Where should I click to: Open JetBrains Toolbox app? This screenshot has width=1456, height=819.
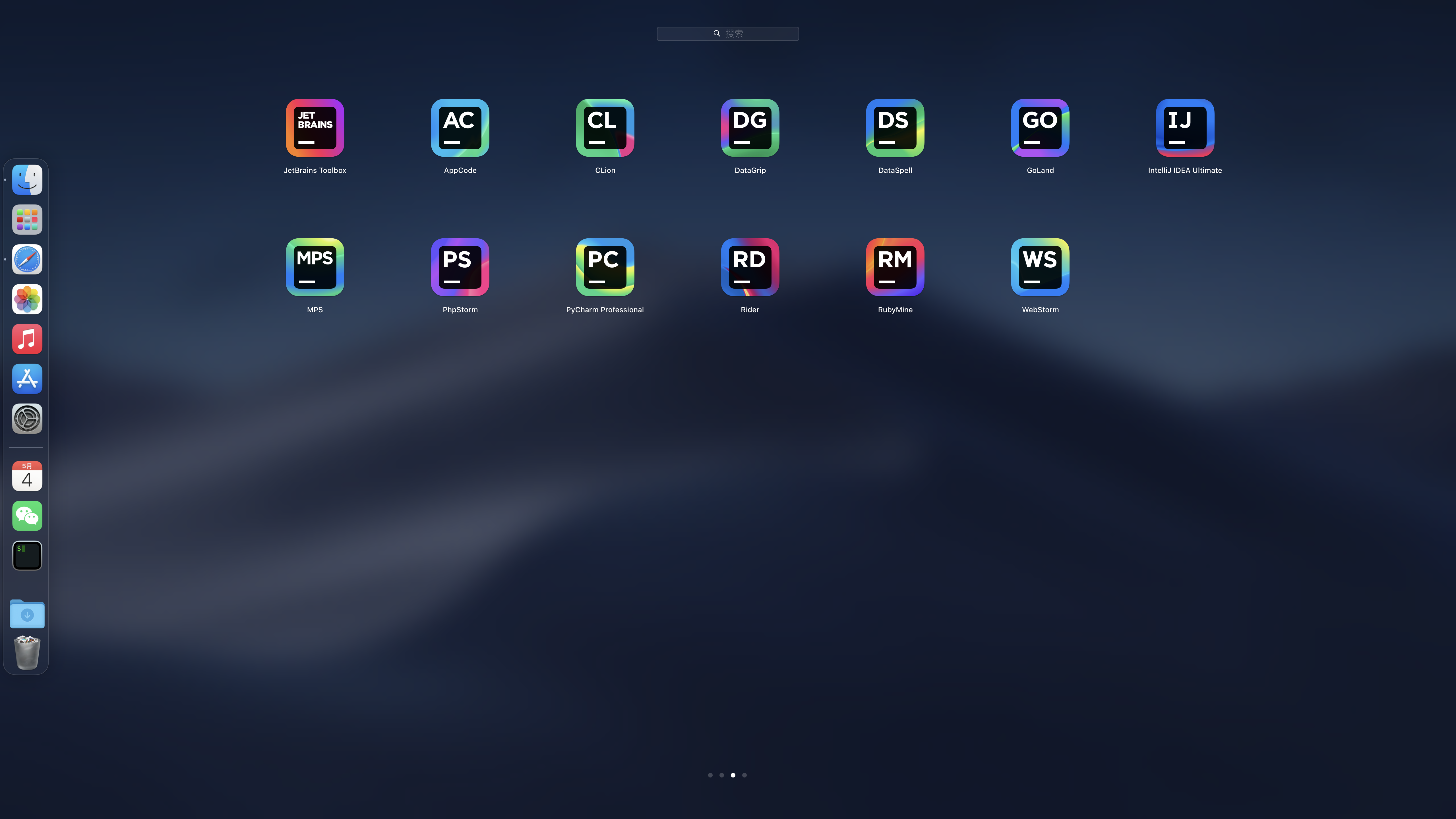315,128
